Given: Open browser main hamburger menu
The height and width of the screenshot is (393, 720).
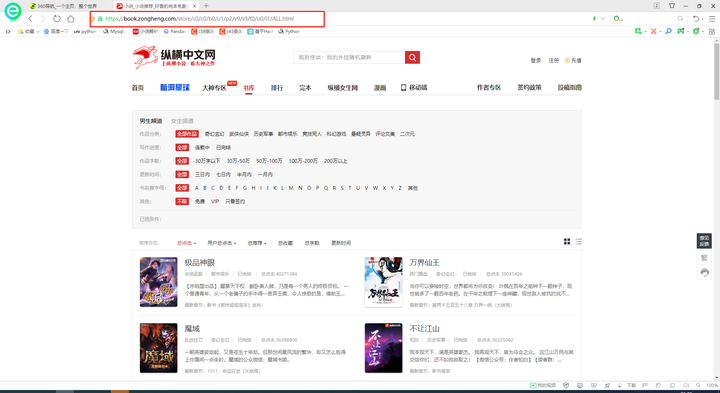Looking at the screenshot, I should coord(712,19).
